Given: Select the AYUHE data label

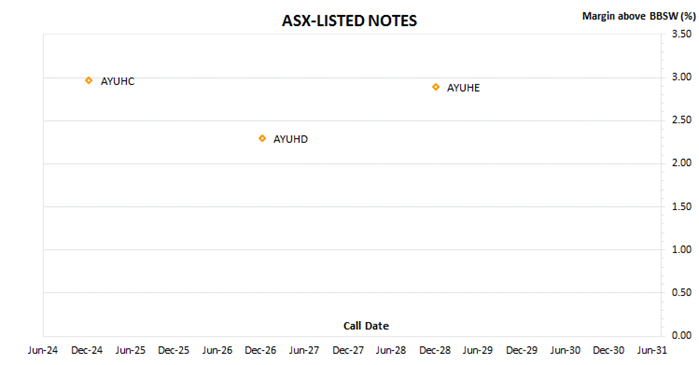Looking at the screenshot, I should pos(463,88).
